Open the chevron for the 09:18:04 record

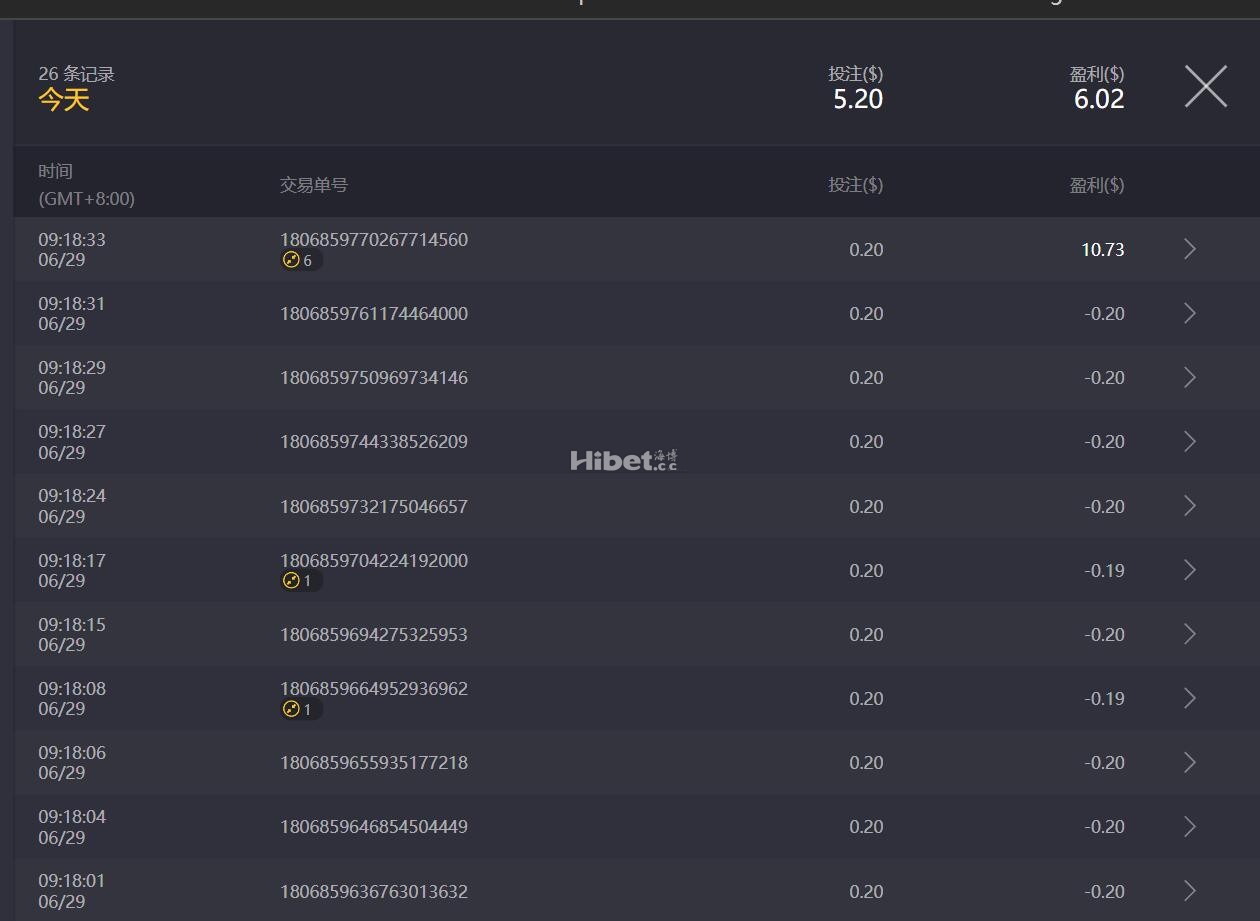tap(1189, 826)
